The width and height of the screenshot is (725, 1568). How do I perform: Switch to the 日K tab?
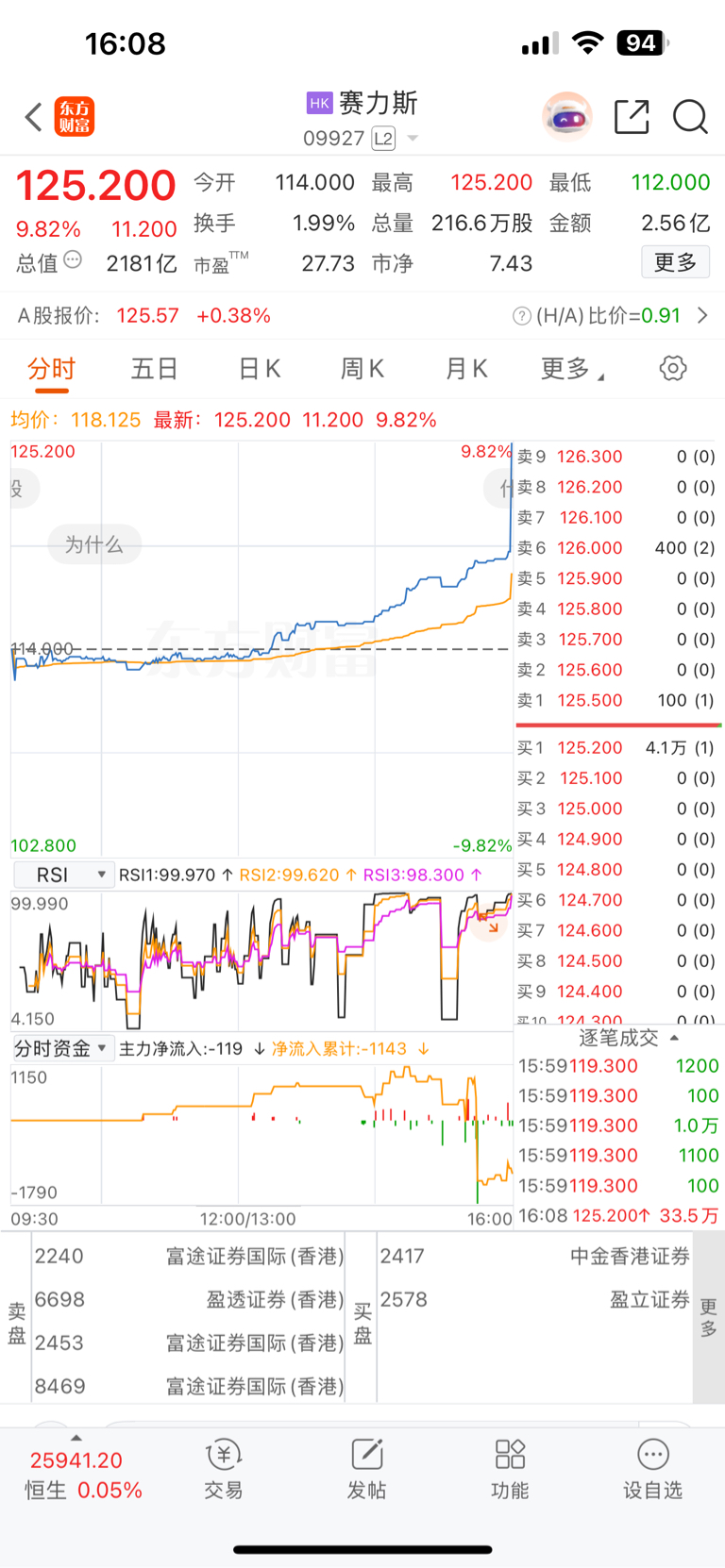pos(260,369)
